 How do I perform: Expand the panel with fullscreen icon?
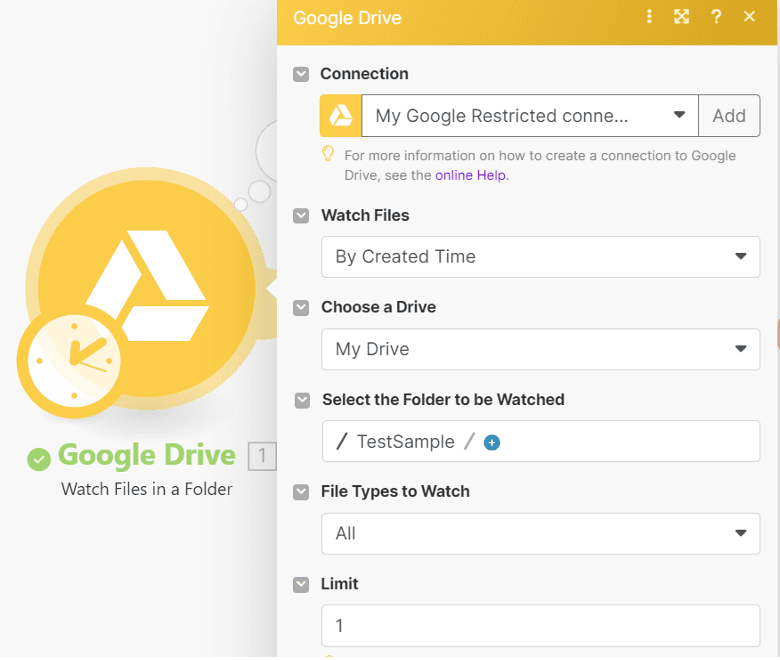682,17
